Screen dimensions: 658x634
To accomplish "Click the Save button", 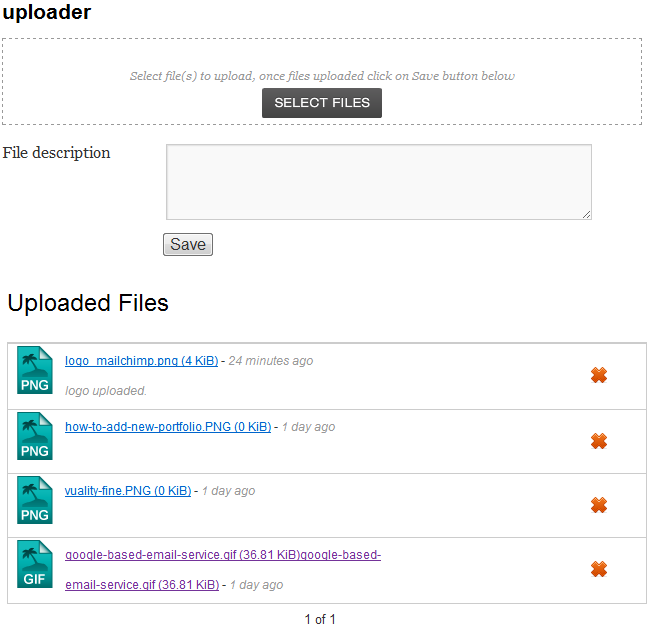I will click(x=188, y=244).
